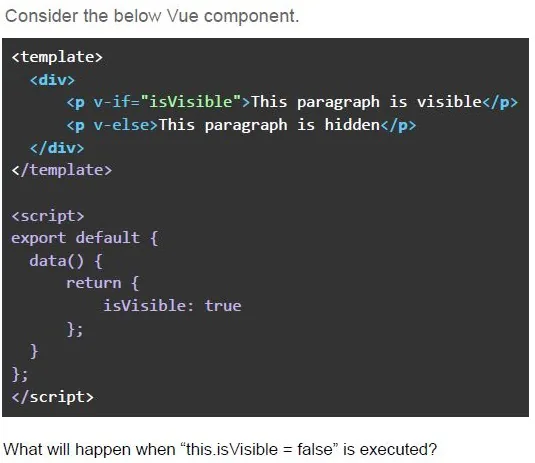
Task: Click the "isVisible" string in v-if
Action: pos(191,102)
